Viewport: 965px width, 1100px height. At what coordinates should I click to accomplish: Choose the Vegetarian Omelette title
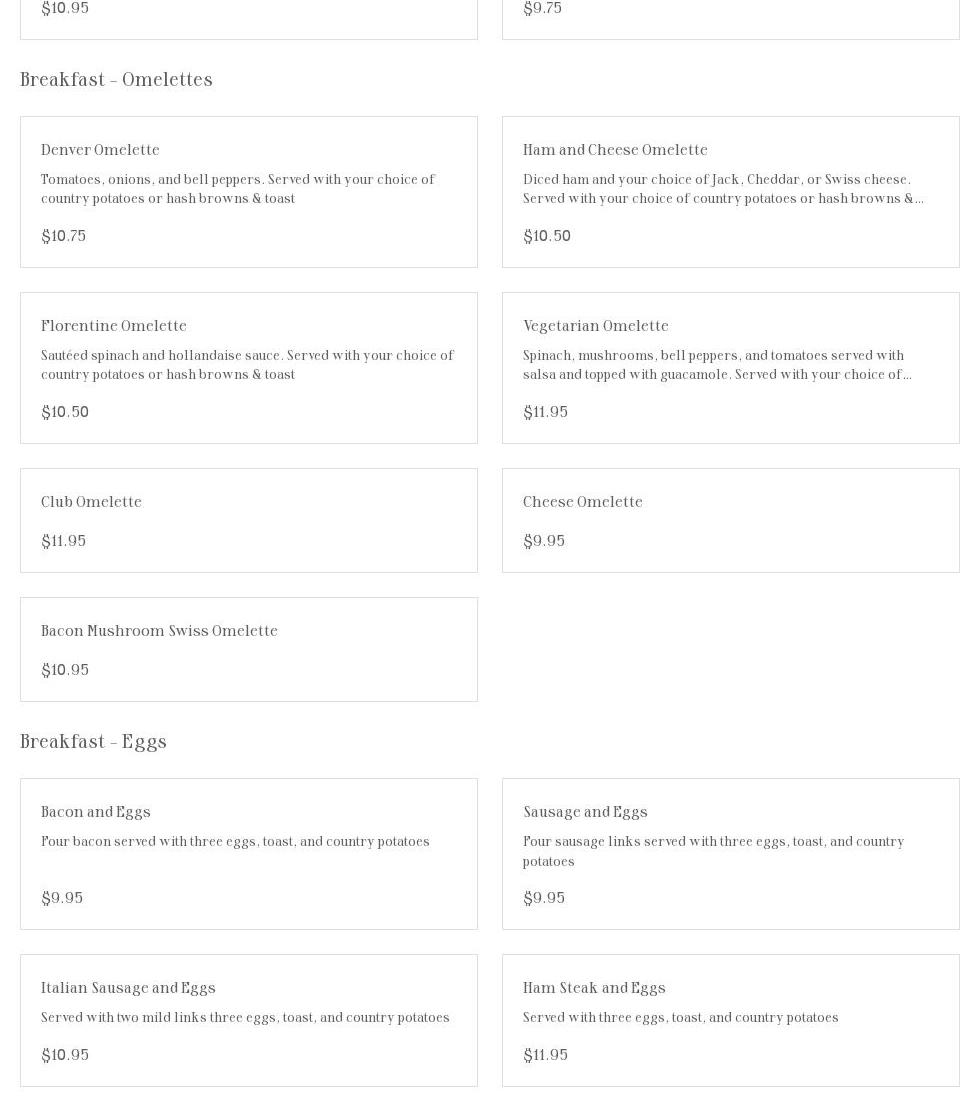(x=596, y=326)
